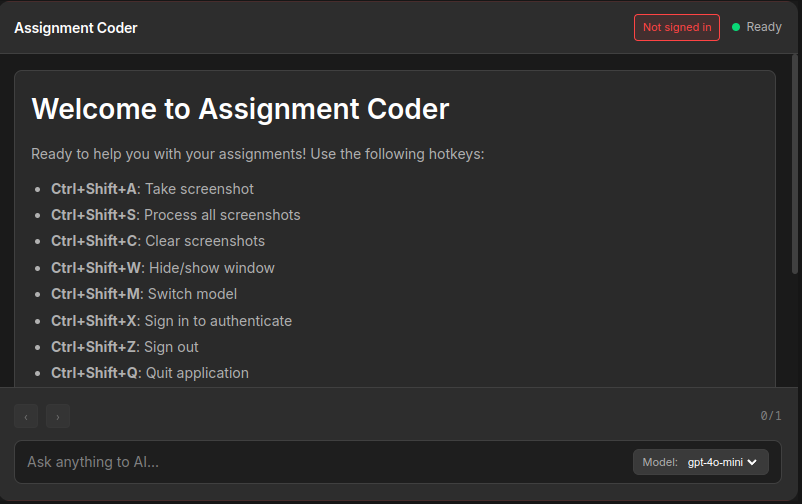Click the Ctrl+Shift+W: Hide/show window line
This screenshot has height=504, width=802.
point(163,268)
